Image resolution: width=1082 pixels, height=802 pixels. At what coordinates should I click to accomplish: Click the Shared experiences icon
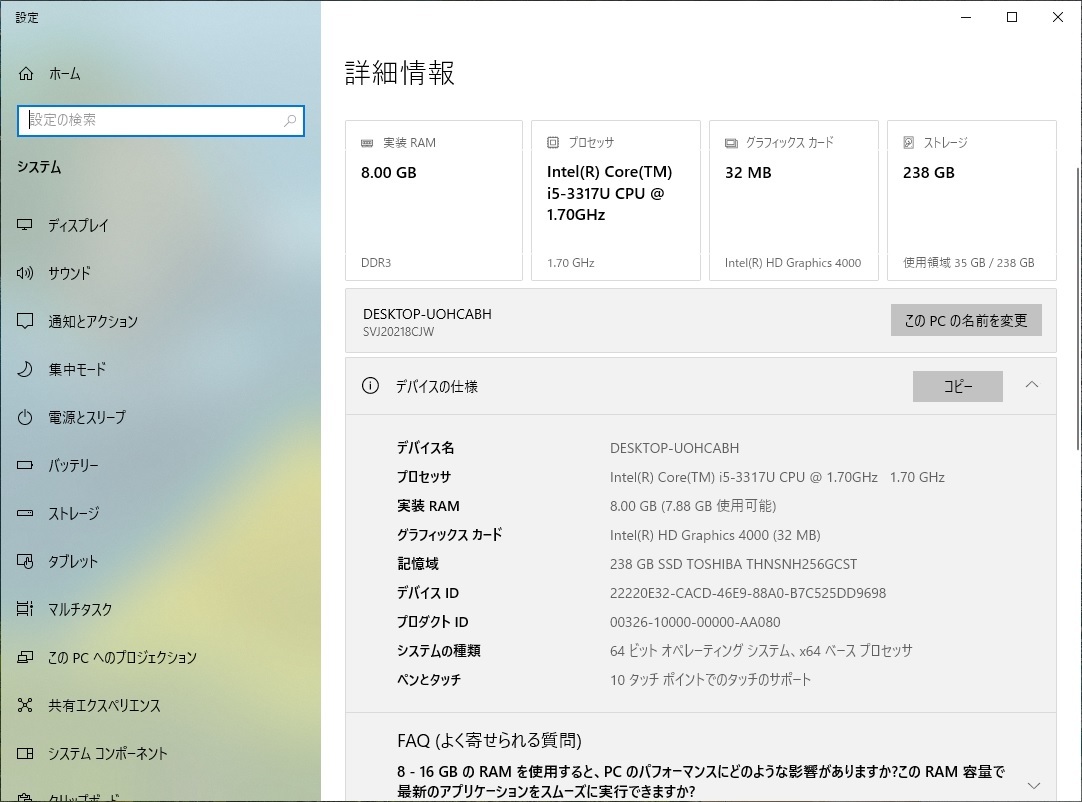click(x=25, y=705)
